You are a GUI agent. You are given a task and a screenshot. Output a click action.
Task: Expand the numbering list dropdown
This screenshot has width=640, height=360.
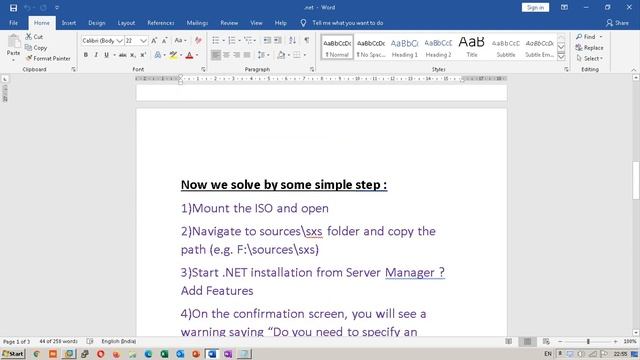239,40
